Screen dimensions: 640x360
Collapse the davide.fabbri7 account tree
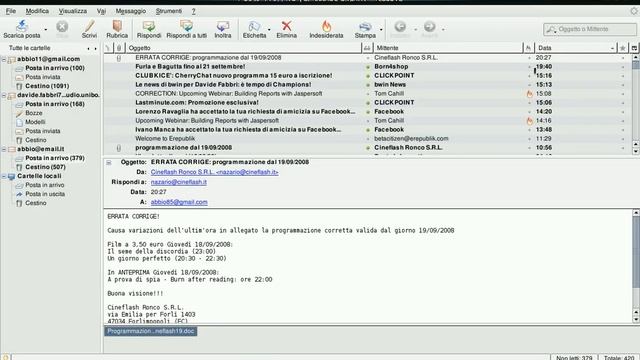pos(4,96)
